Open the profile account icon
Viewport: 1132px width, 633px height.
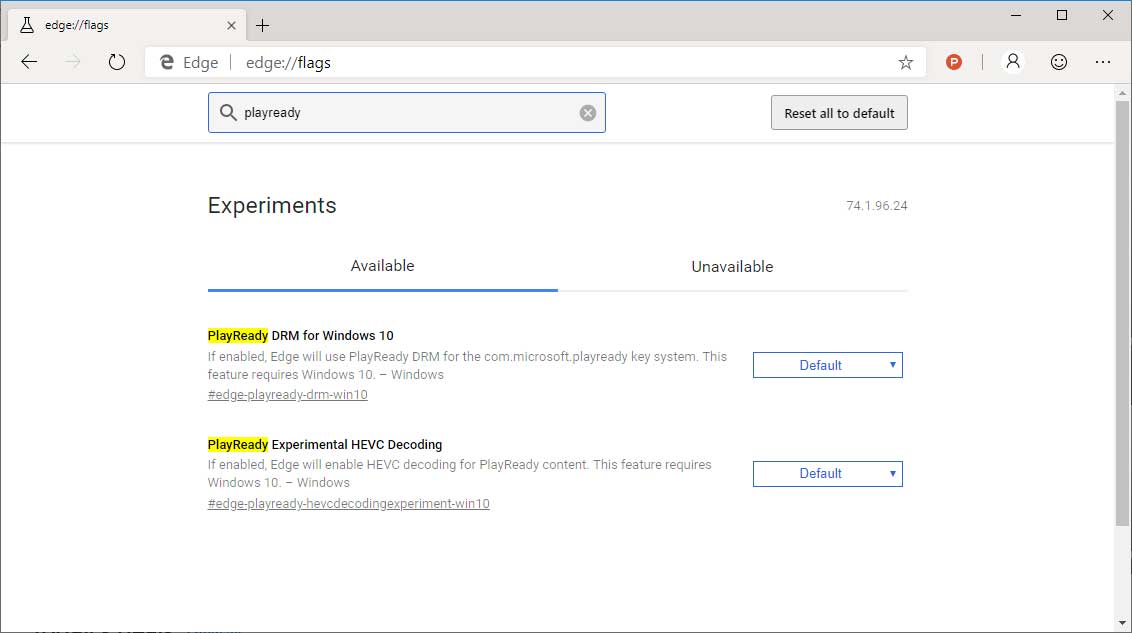(x=1012, y=61)
